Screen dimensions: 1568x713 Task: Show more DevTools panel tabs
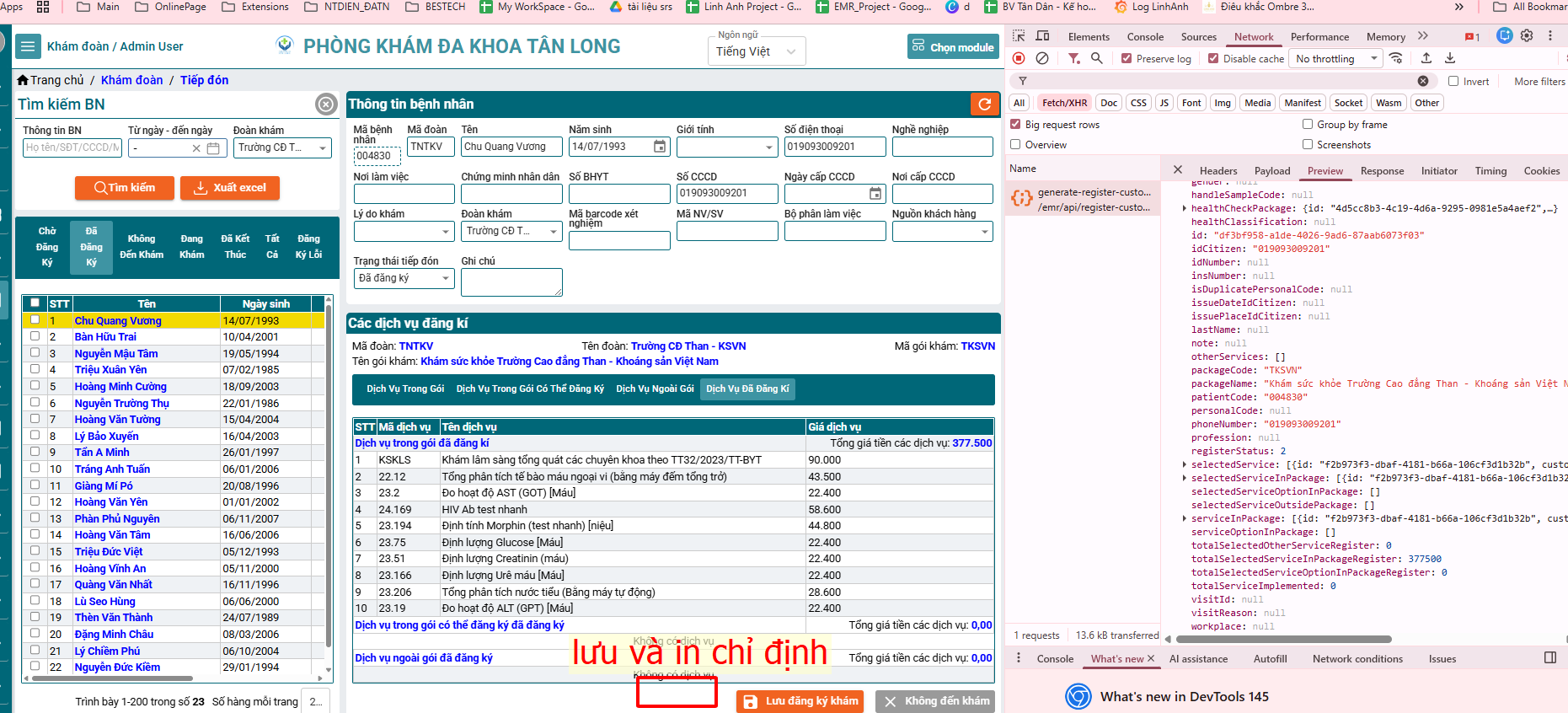tap(1423, 36)
